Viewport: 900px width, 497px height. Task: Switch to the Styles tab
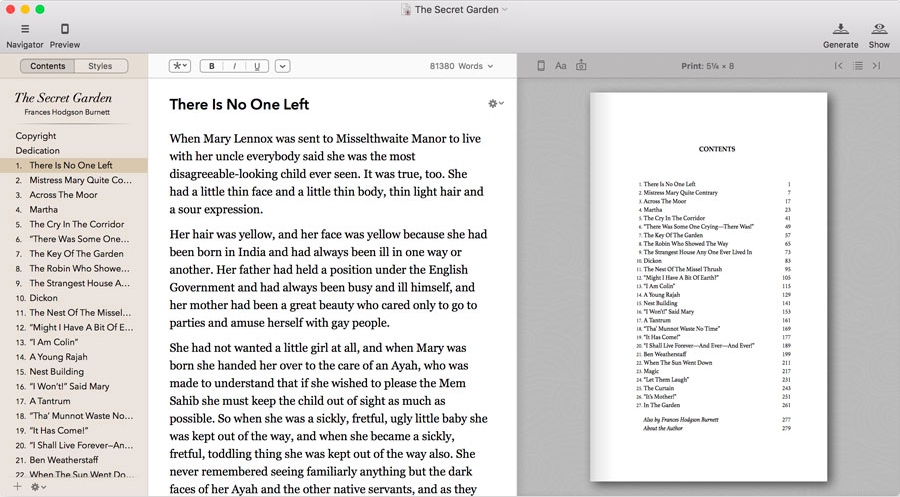point(100,66)
